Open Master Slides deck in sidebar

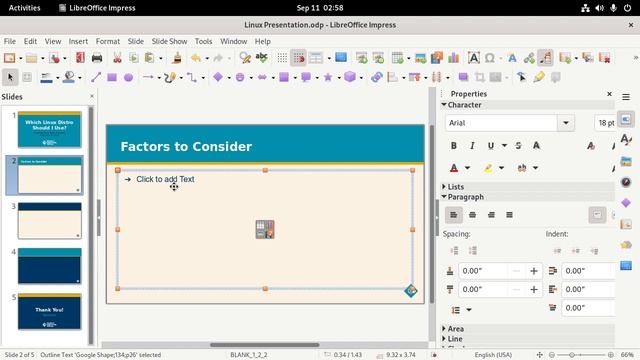(x=626, y=266)
